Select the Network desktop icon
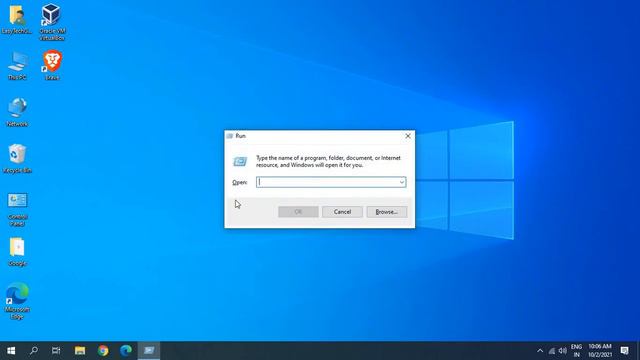 tap(17, 112)
